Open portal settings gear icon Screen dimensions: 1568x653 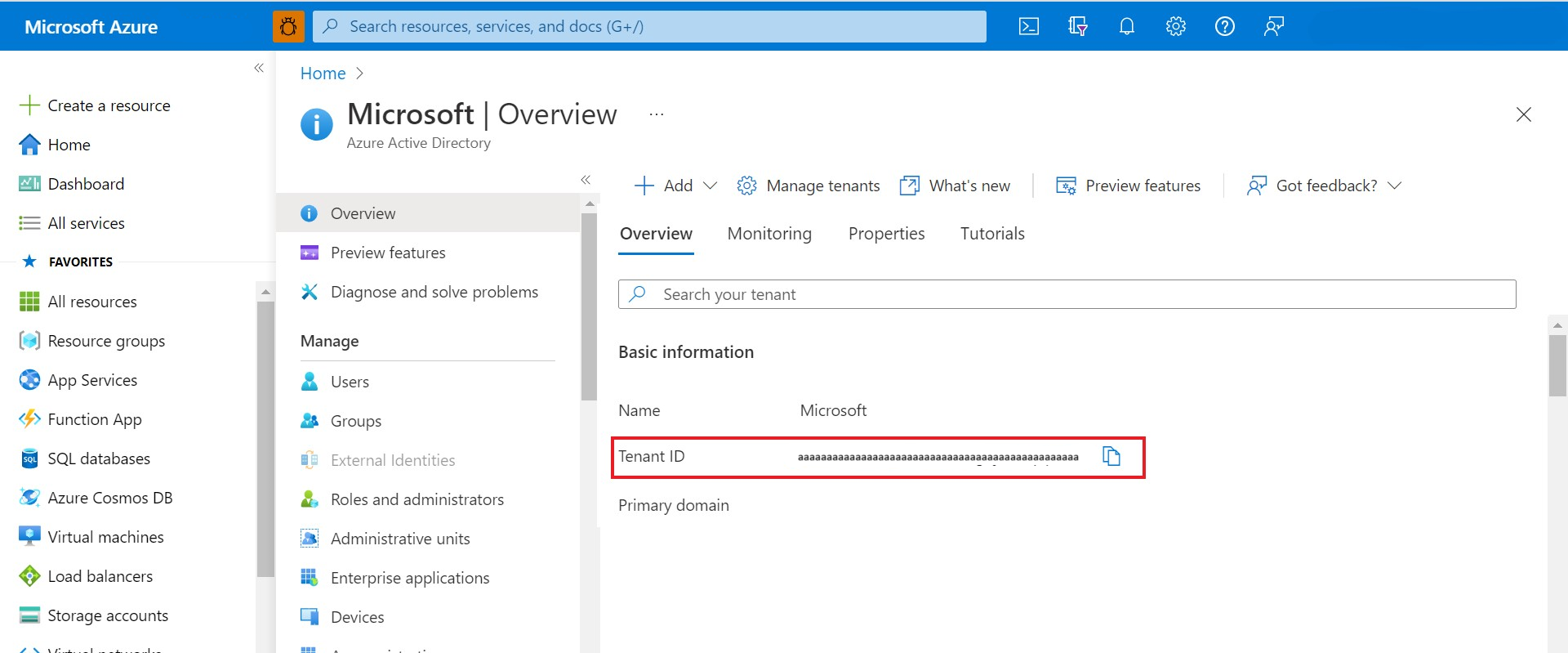point(1176,26)
